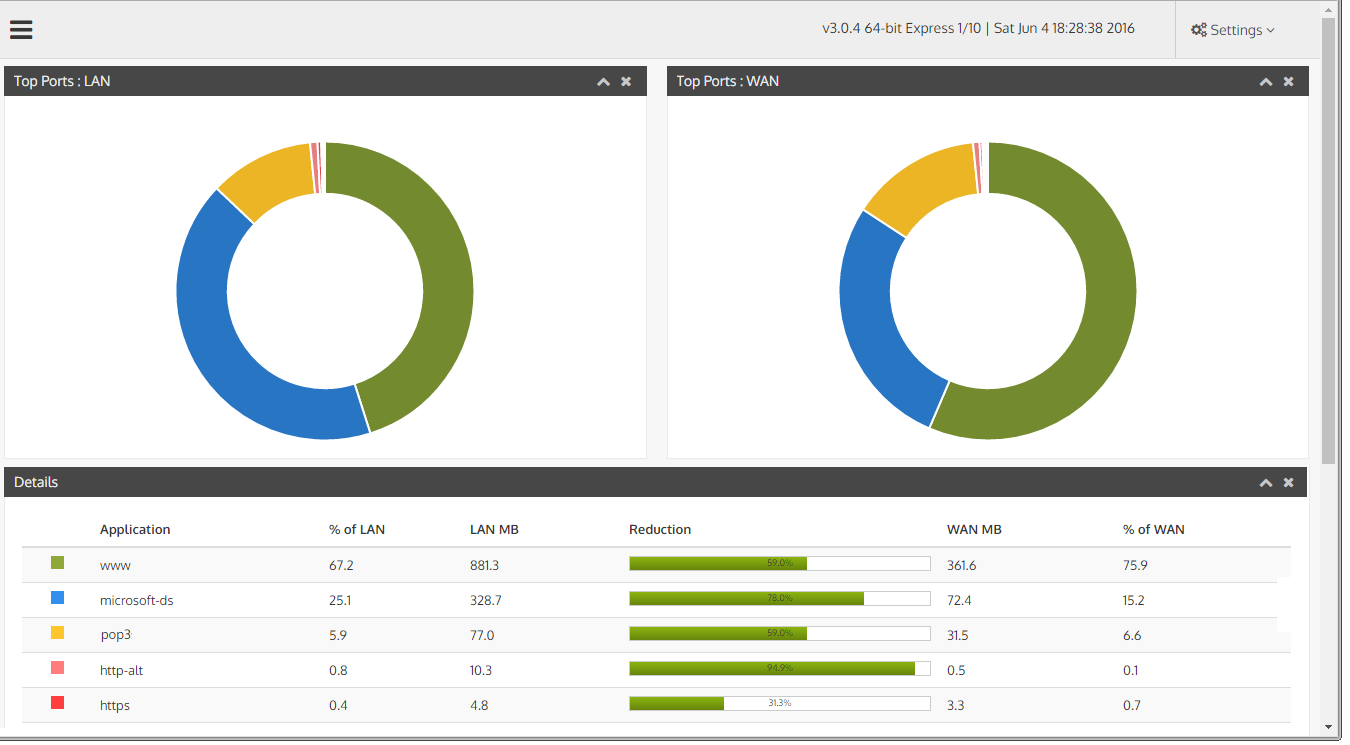This screenshot has height=745, width=1350.
Task: Collapse the Top Ports LAN panel
Action: [603, 81]
